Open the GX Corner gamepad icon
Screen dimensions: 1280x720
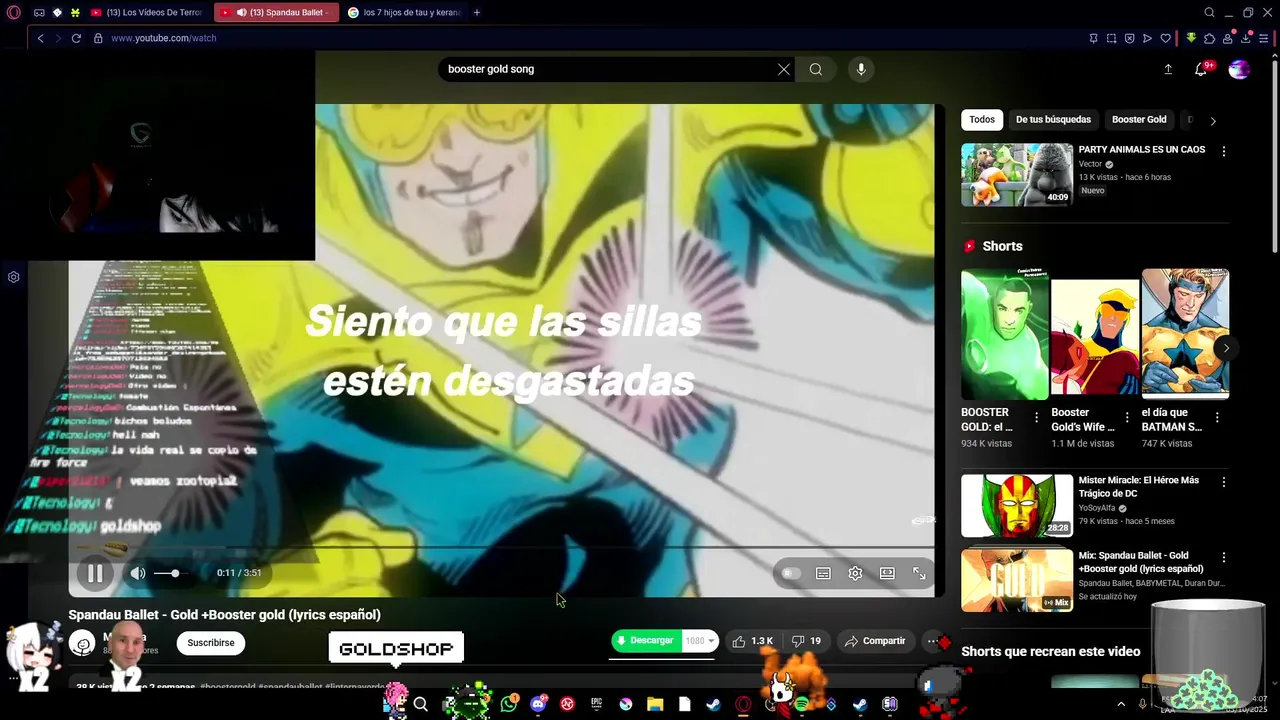point(39,13)
